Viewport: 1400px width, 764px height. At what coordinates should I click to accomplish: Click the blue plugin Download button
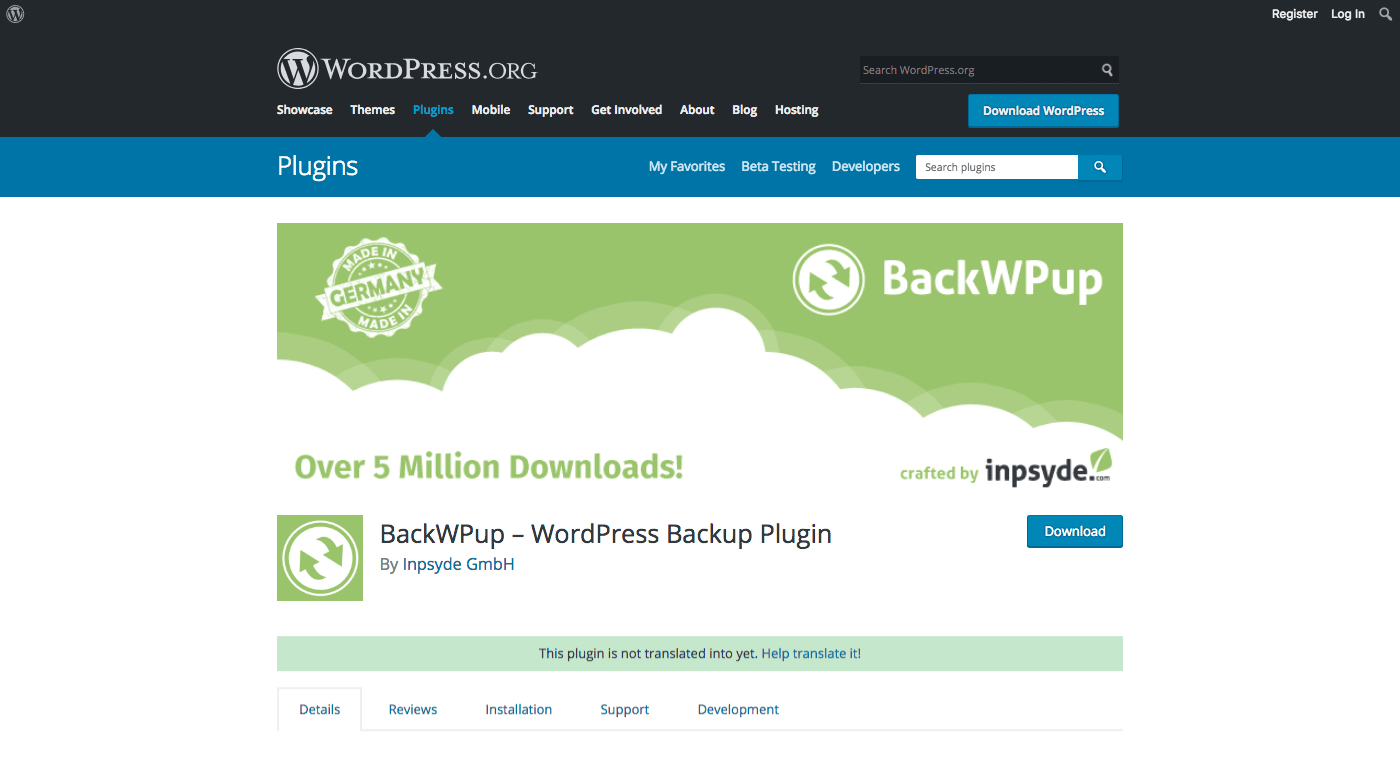tap(1075, 531)
